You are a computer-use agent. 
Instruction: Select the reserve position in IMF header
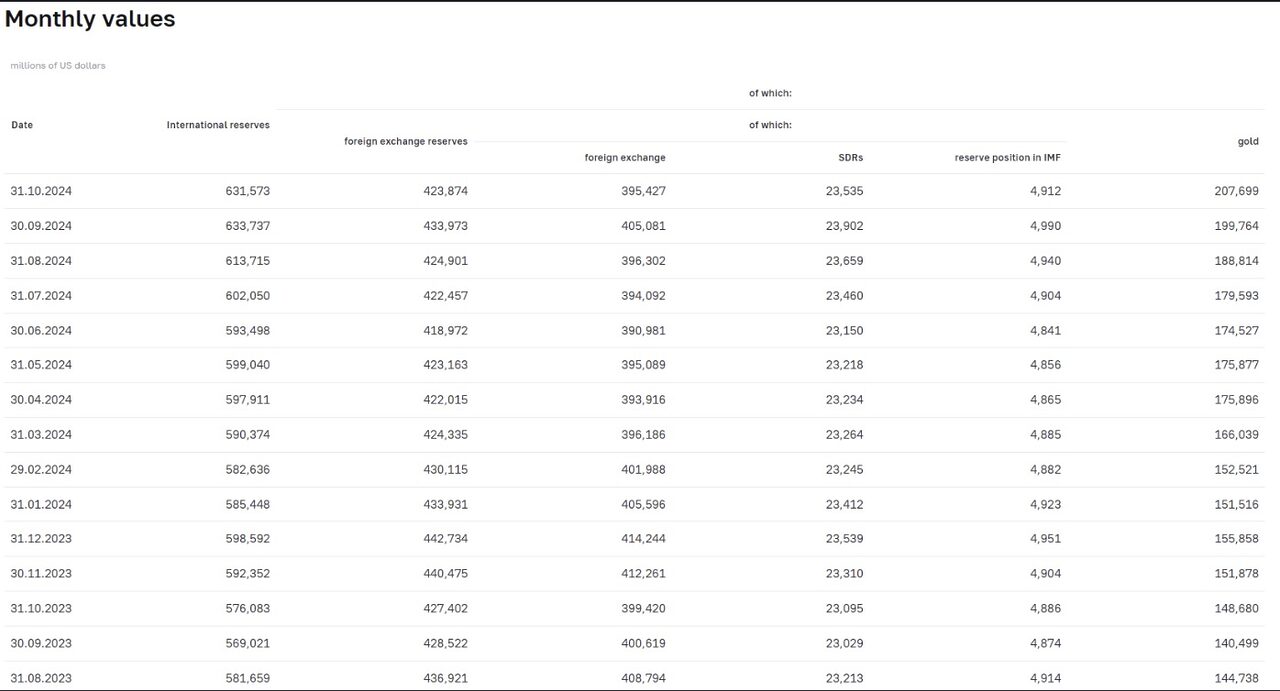point(1008,157)
